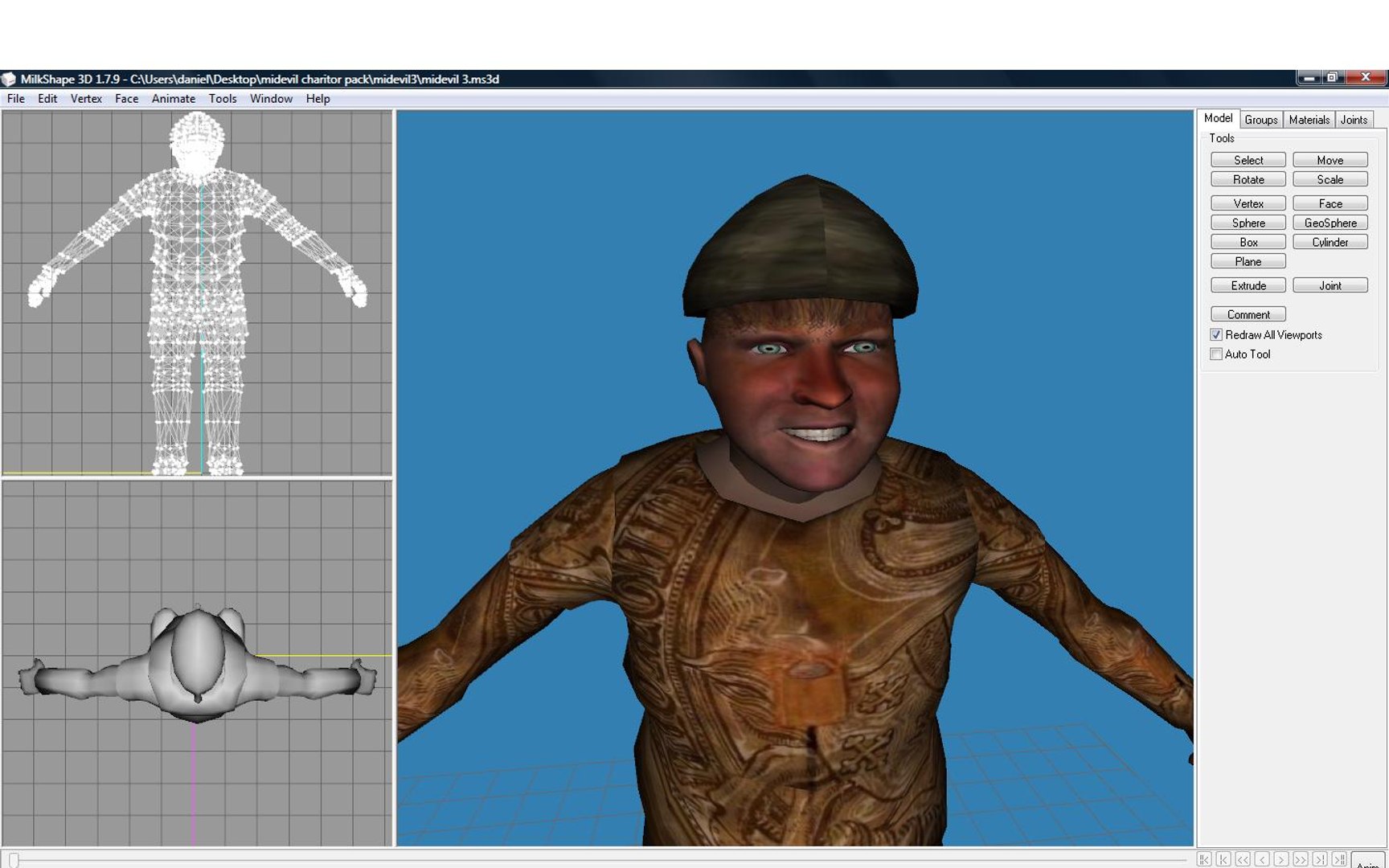This screenshot has width=1389, height=868.
Task: Click the wireframe front viewport
Action: (197, 293)
